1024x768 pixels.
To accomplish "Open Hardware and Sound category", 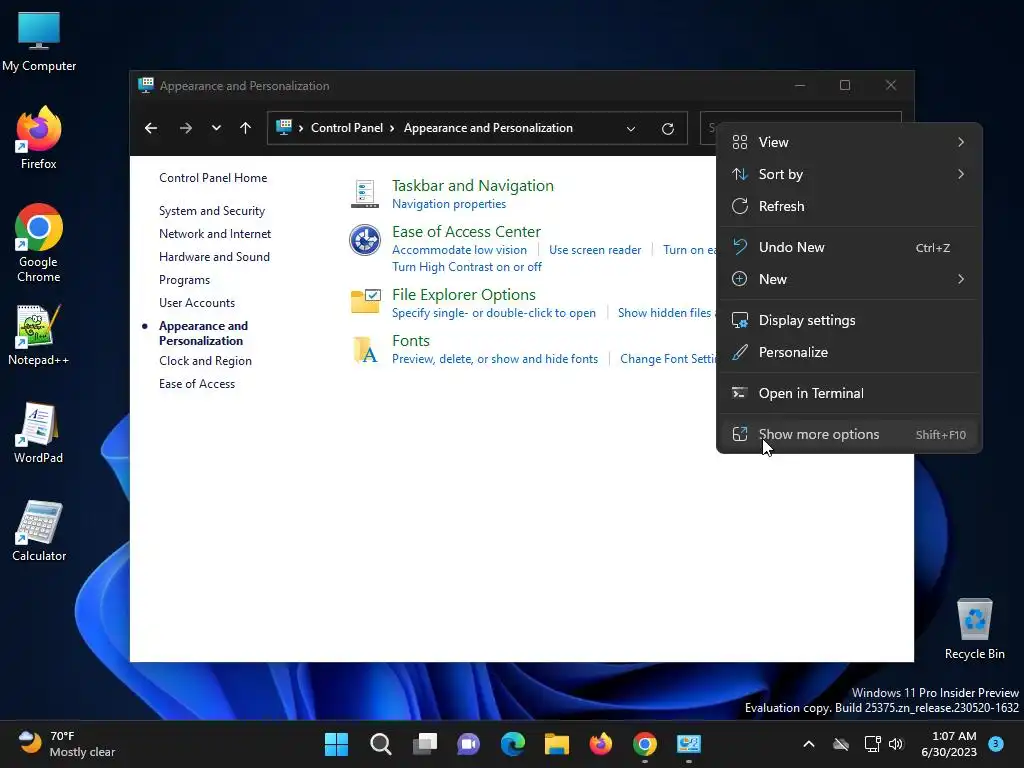I will [x=214, y=257].
